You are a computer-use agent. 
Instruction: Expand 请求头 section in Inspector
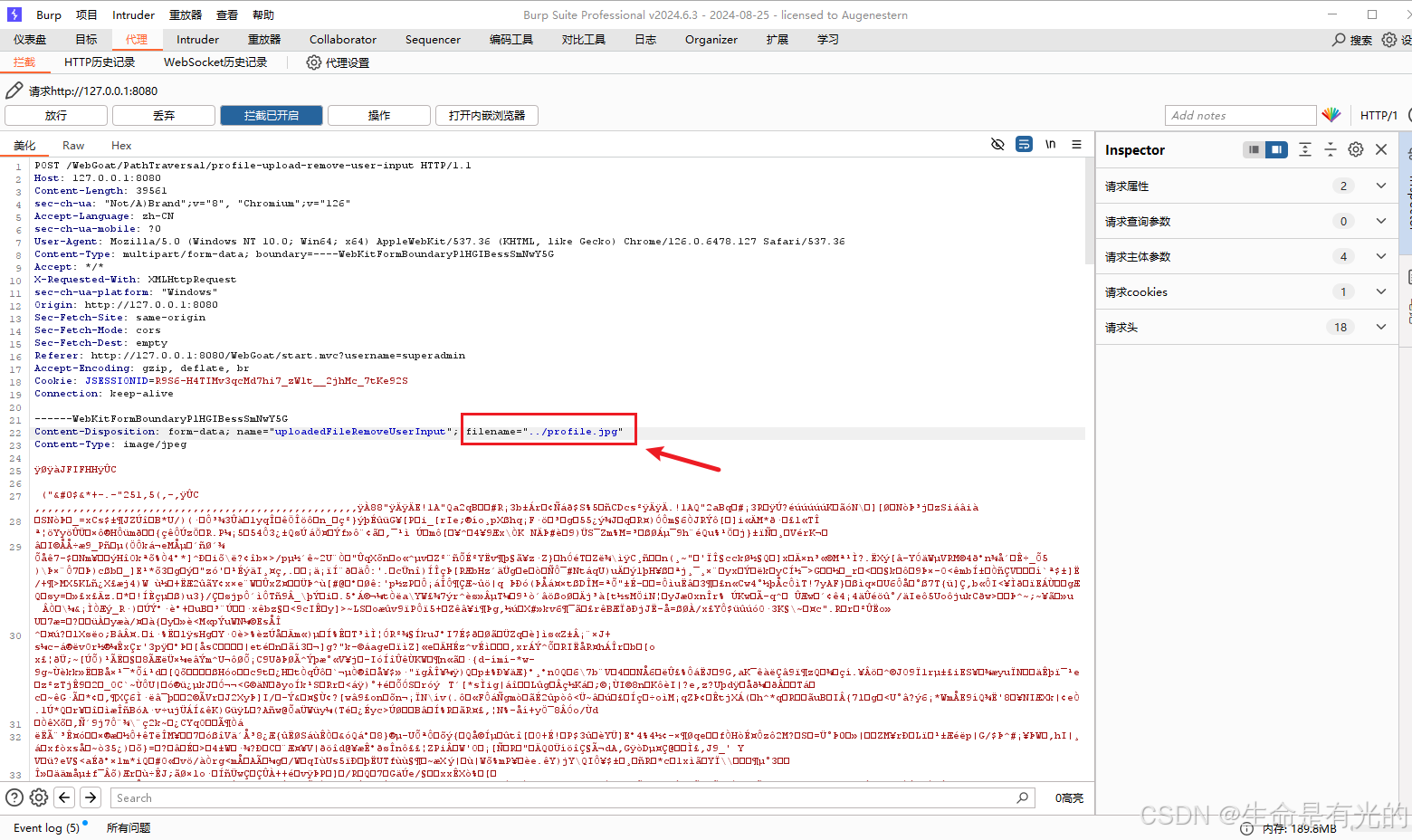1380,328
